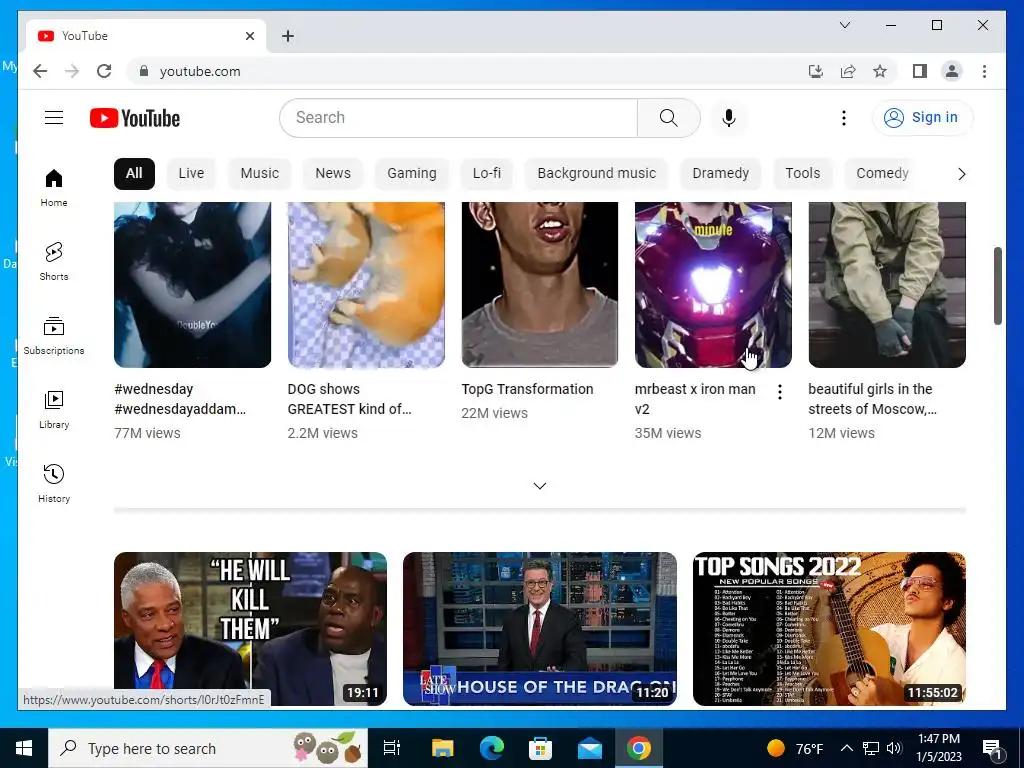This screenshot has height=768, width=1024.
Task: Click the browser forward arrow
Action: click(72, 71)
